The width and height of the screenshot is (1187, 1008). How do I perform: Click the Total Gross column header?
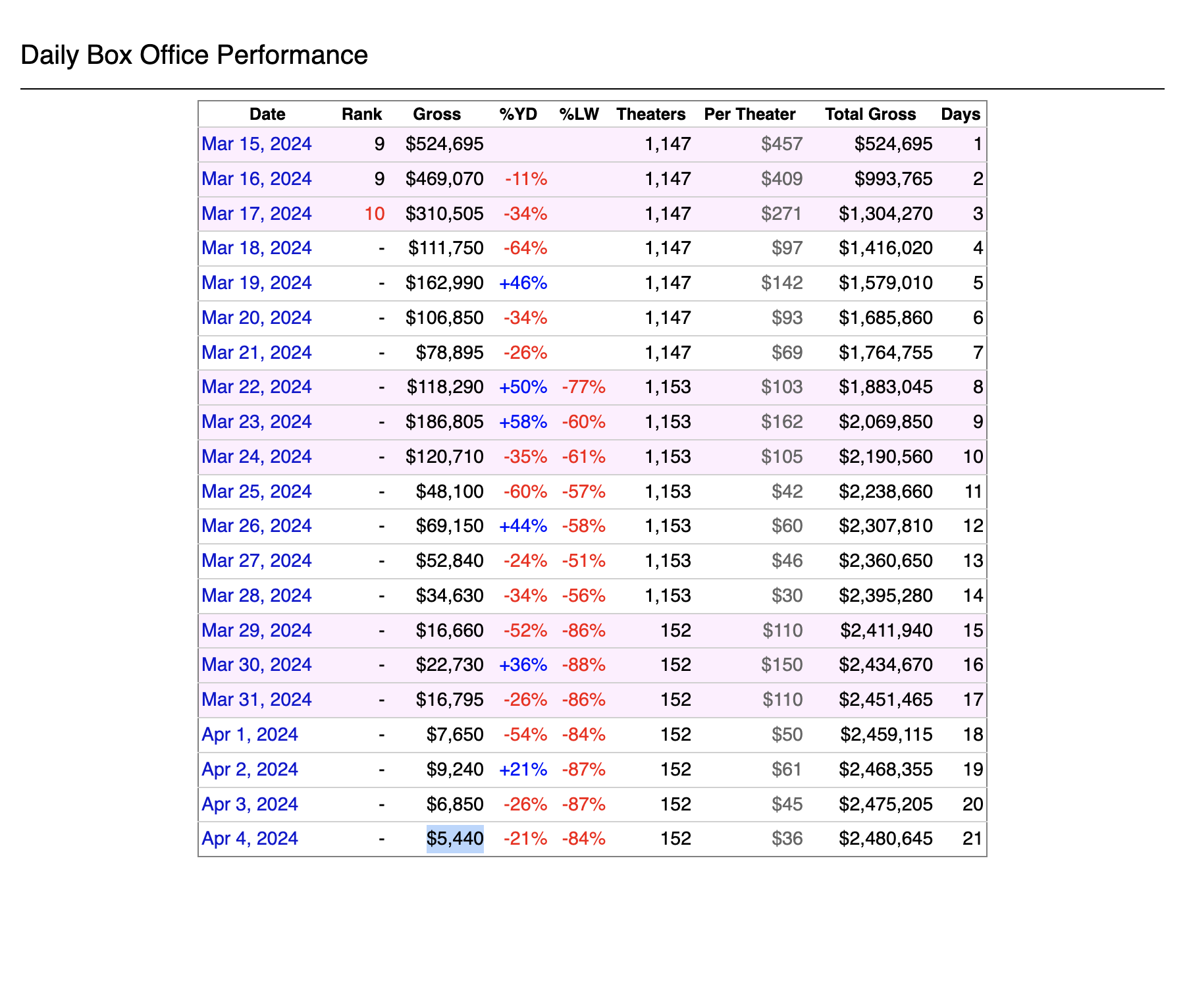point(870,115)
